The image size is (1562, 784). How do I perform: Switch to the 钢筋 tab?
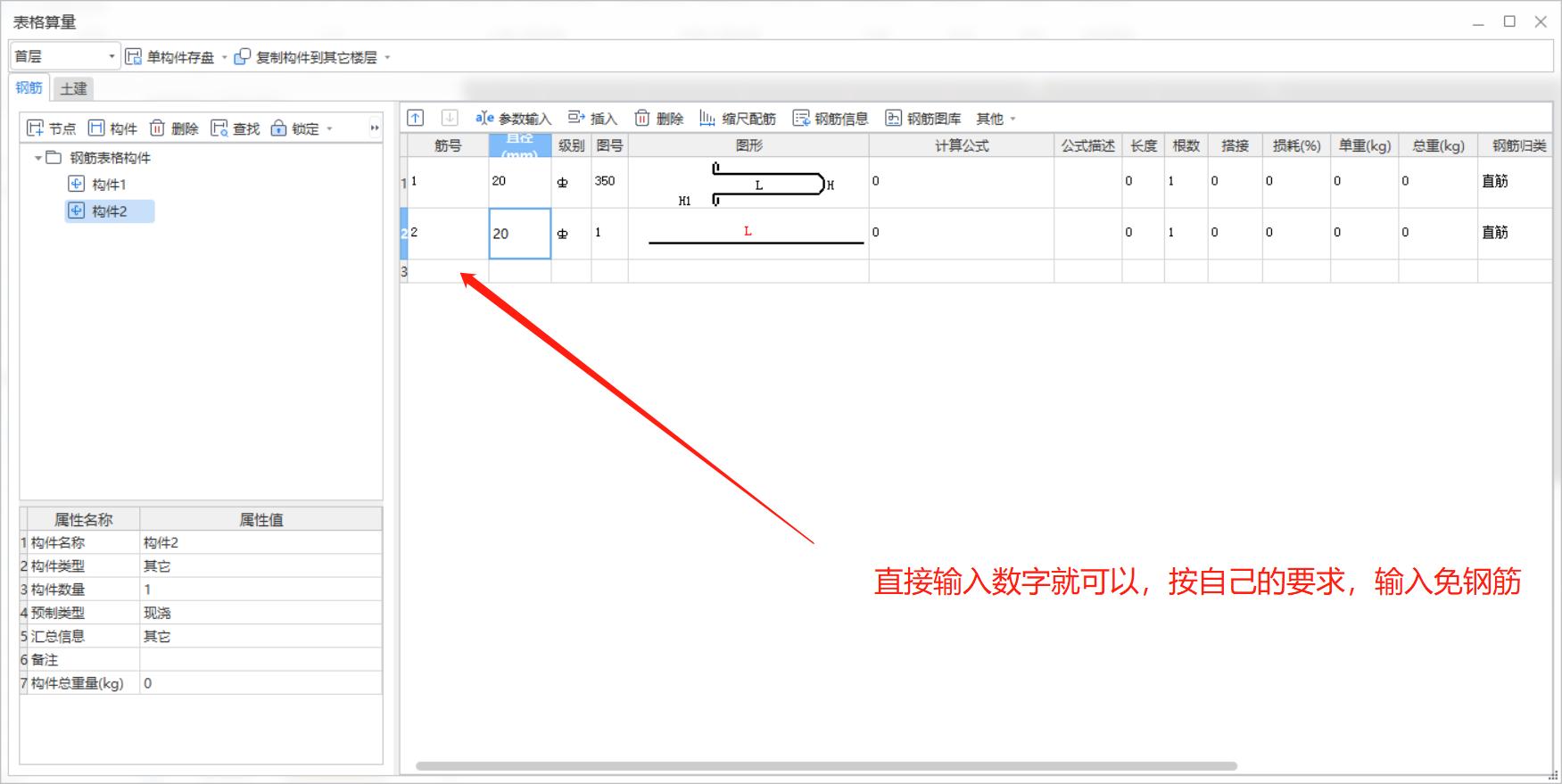[29, 87]
